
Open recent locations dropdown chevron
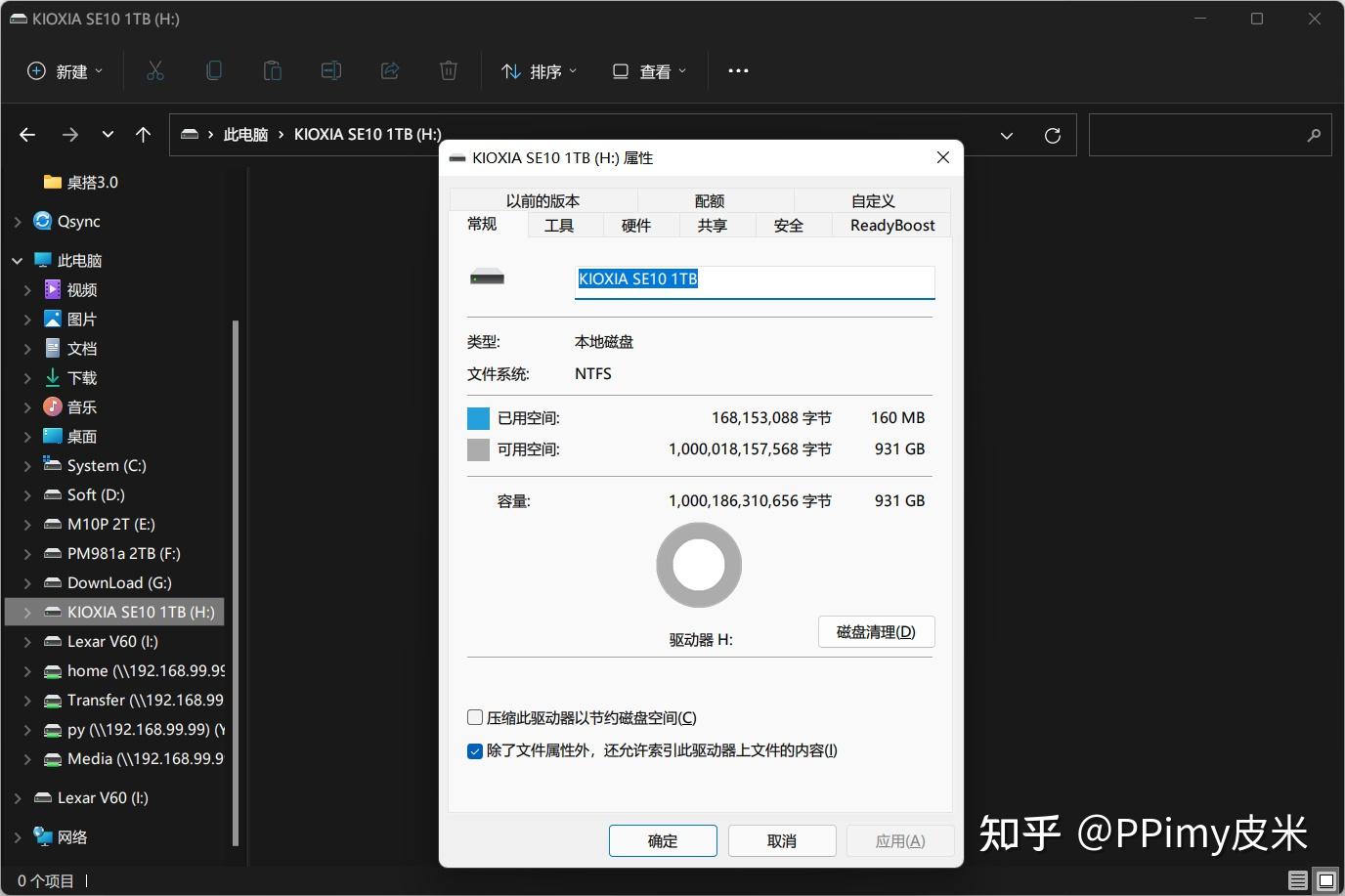click(108, 135)
